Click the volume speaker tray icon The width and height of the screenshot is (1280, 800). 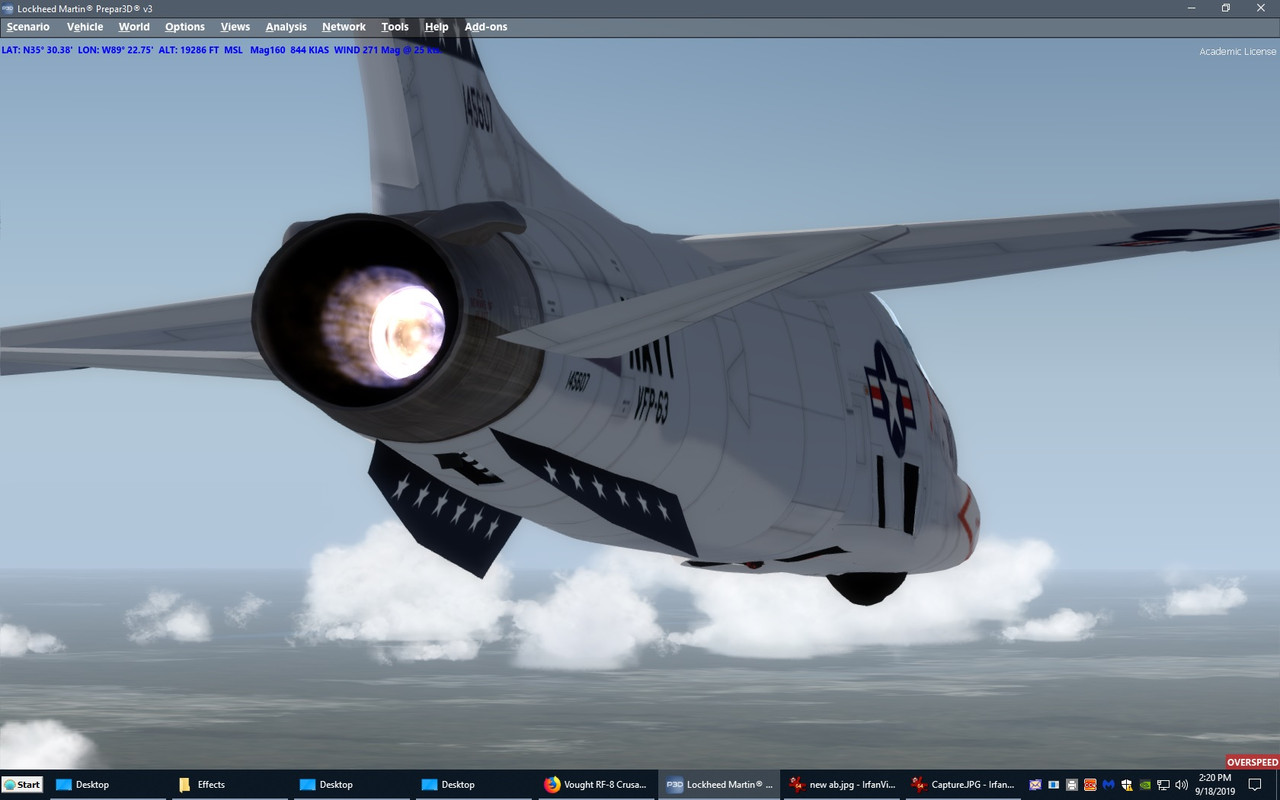point(1181,785)
